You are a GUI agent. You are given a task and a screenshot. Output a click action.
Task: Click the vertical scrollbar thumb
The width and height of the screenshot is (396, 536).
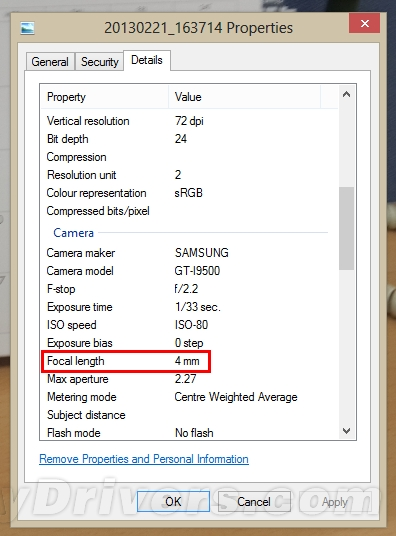tap(346, 228)
